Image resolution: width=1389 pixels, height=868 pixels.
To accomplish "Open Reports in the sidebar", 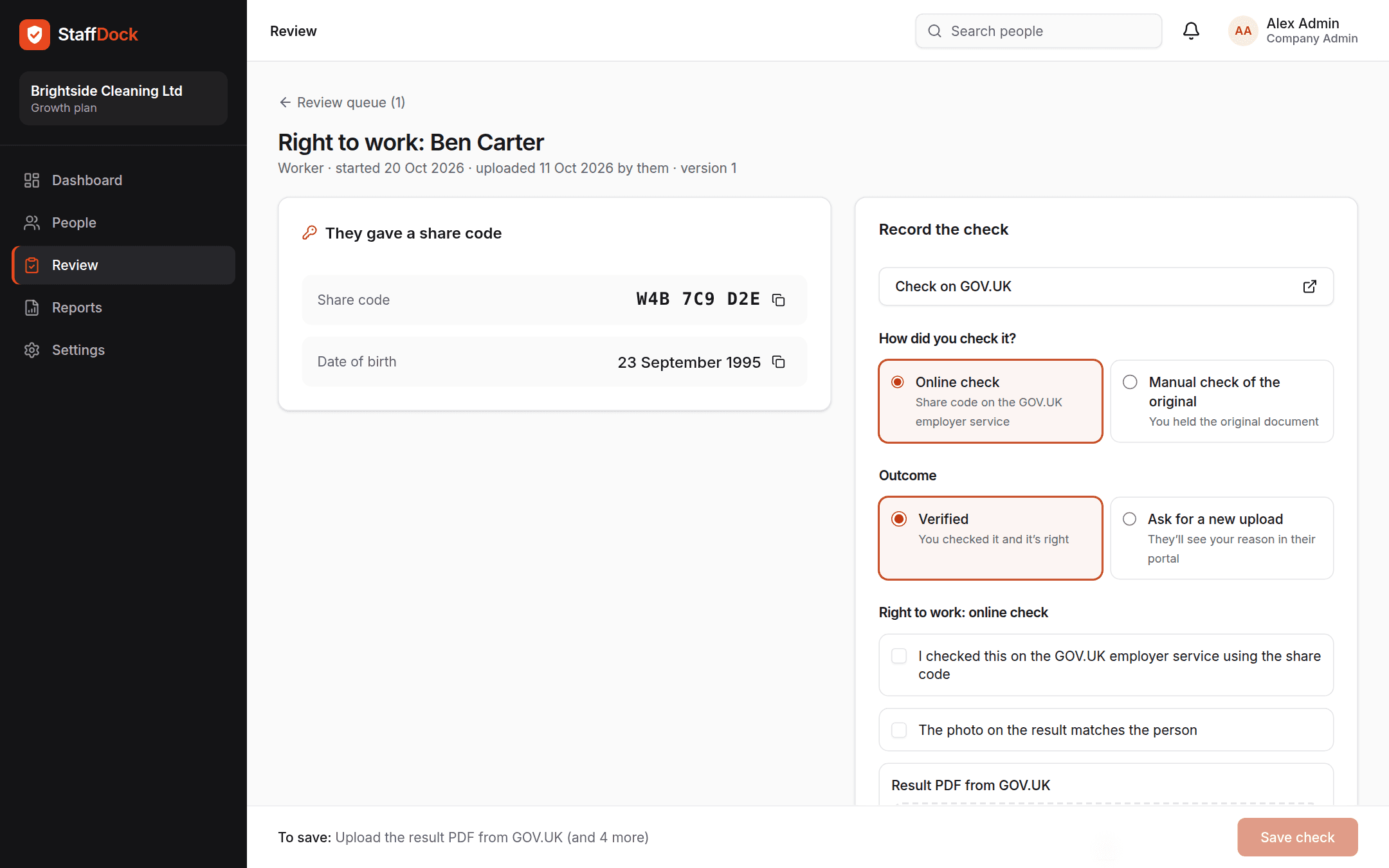I will tap(123, 307).
